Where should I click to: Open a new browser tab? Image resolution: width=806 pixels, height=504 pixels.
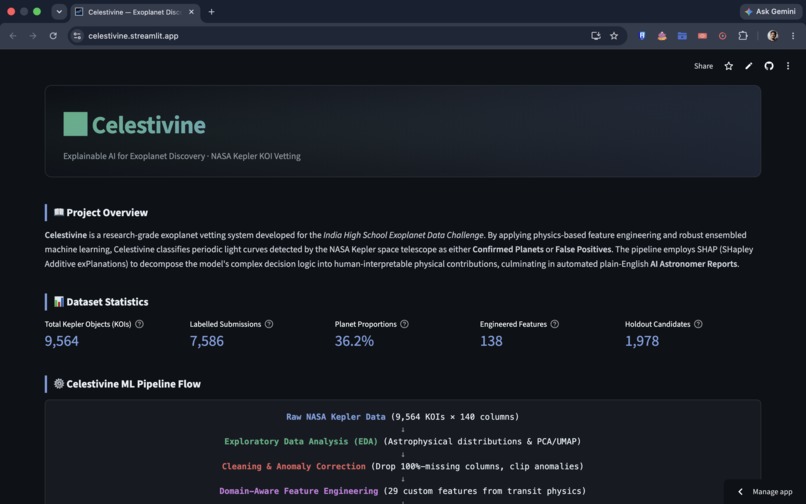tap(211, 11)
